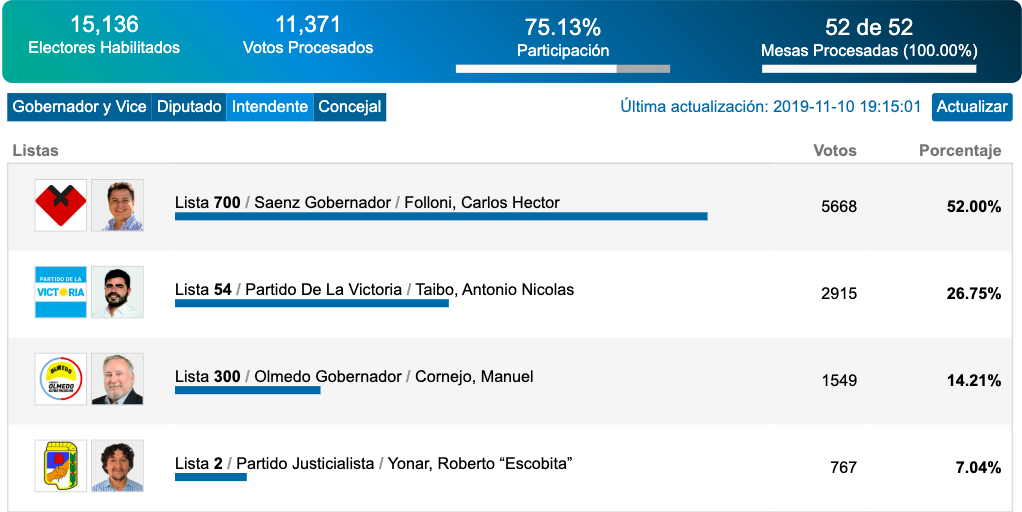Click Antonio Nicolas Taibo's candidate photo
This screenshot has height=512, width=1022.
pos(117,292)
